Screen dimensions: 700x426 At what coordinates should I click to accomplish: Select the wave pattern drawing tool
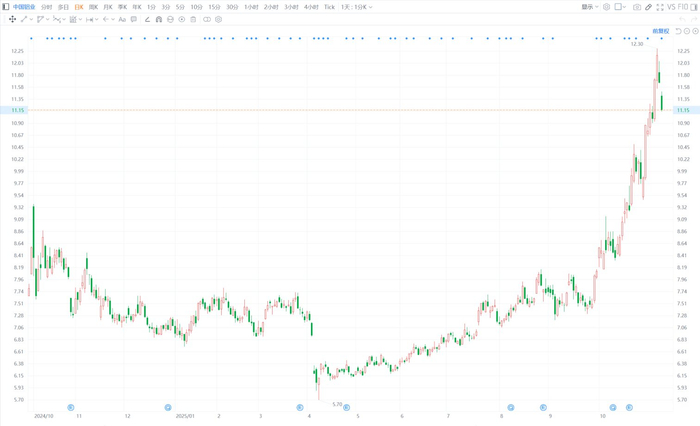click(57, 19)
